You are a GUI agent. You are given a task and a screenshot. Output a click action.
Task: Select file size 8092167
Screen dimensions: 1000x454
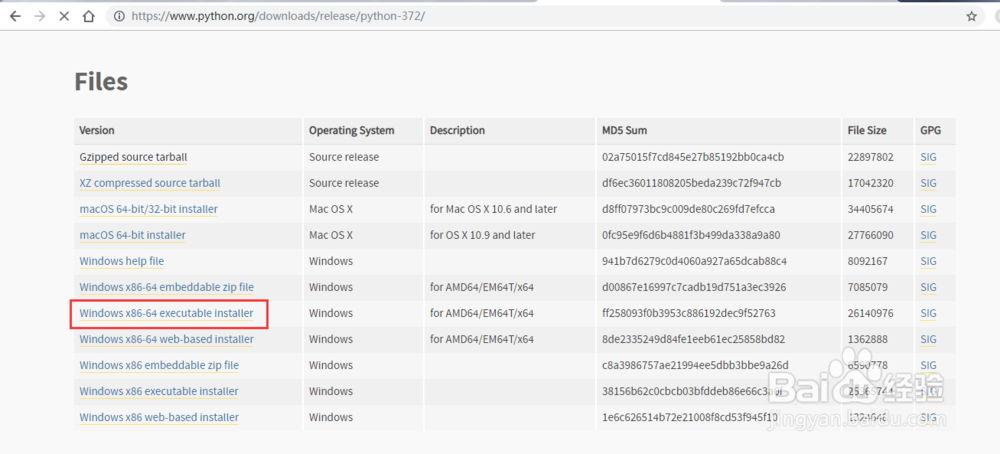(868, 261)
